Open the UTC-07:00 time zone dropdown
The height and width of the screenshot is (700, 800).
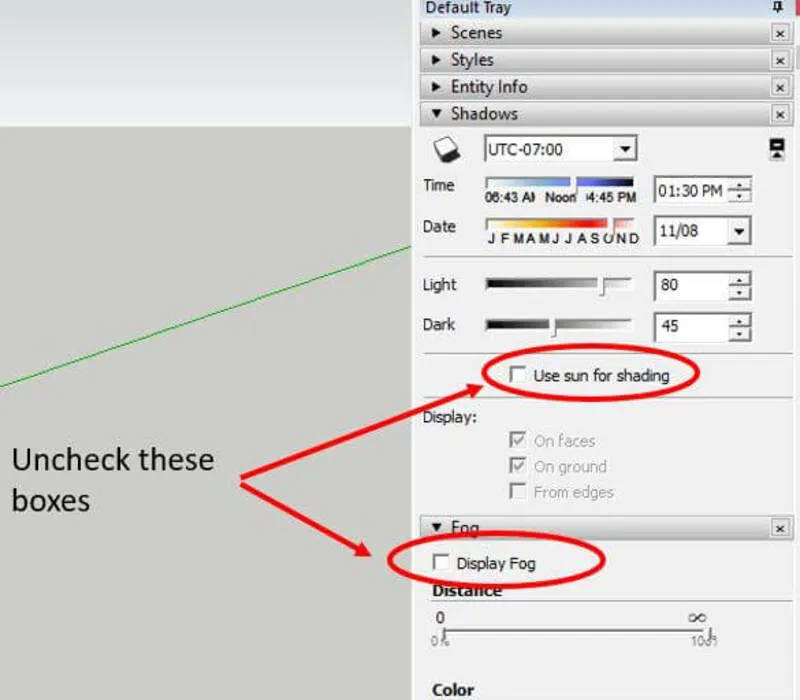pyautogui.click(x=625, y=149)
